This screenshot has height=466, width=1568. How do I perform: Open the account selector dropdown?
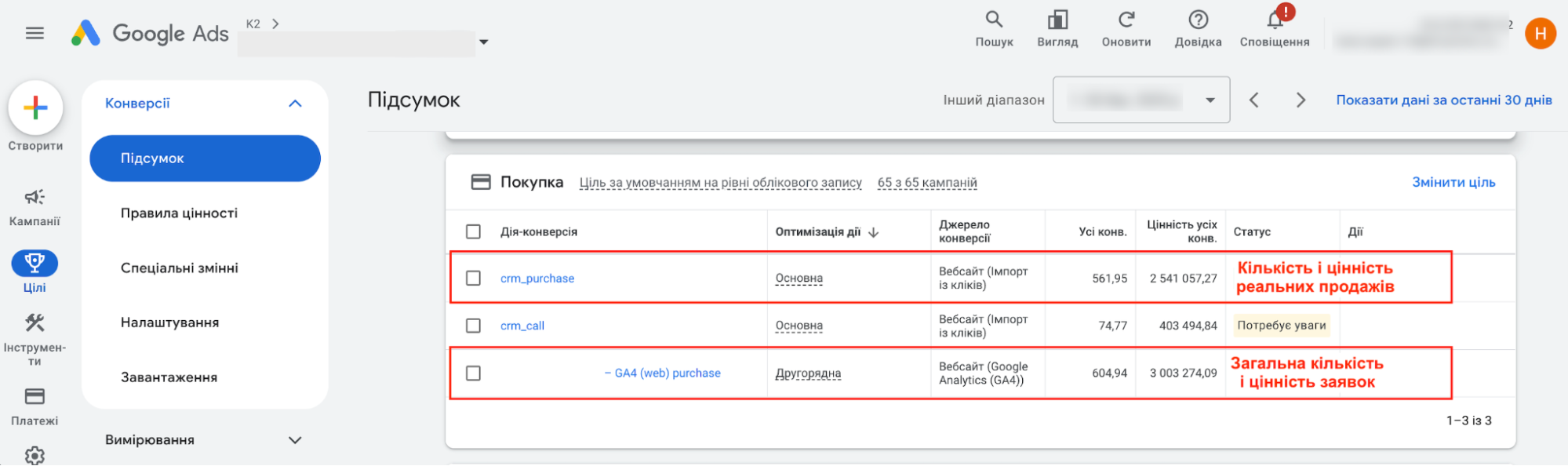tap(483, 42)
